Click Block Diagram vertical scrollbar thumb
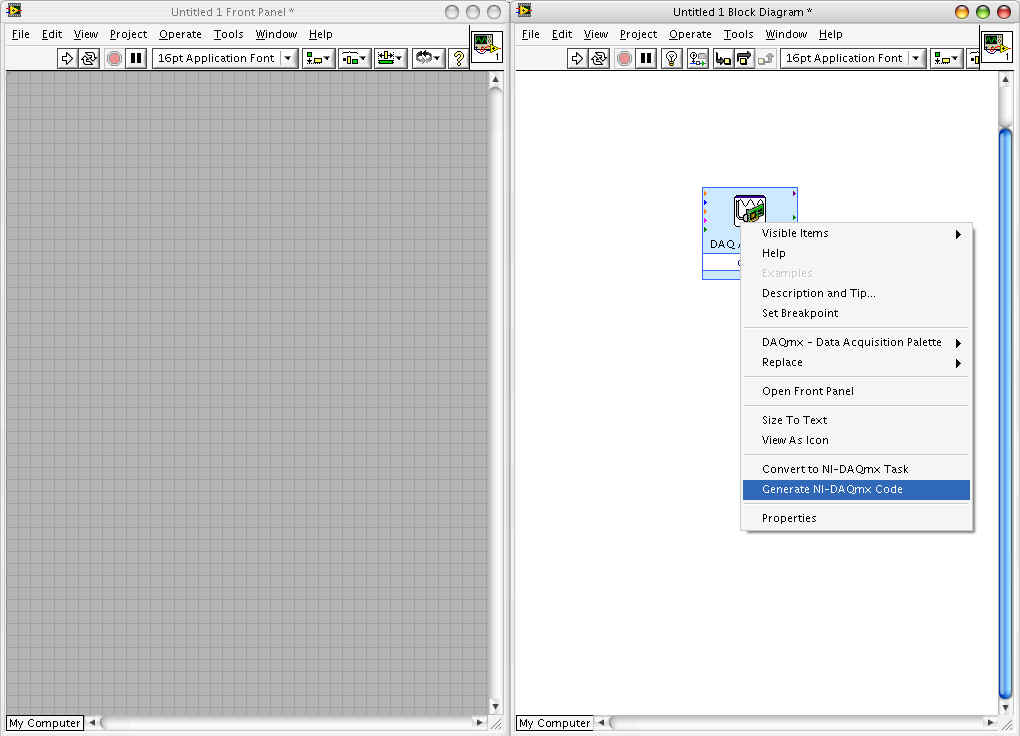1020x736 pixels. 1005,413
